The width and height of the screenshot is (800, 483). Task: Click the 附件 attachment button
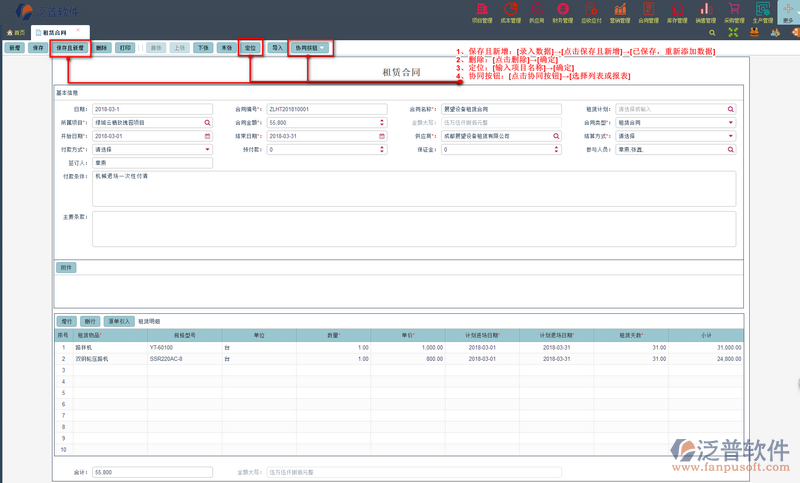pos(67,267)
